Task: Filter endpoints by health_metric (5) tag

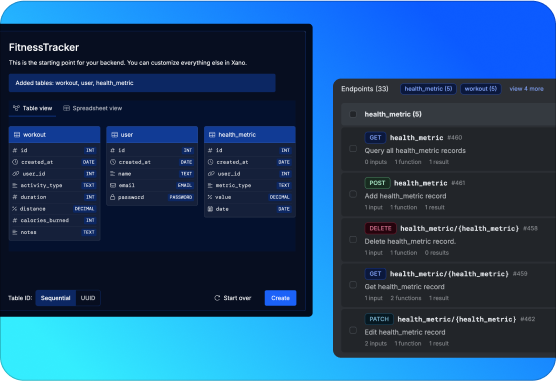Action: pos(428,89)
